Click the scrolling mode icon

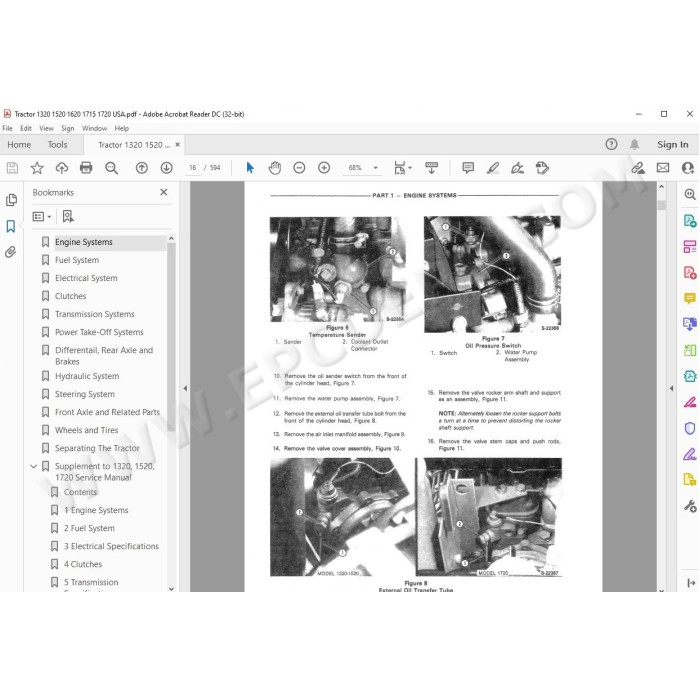[x=431, y=168]
